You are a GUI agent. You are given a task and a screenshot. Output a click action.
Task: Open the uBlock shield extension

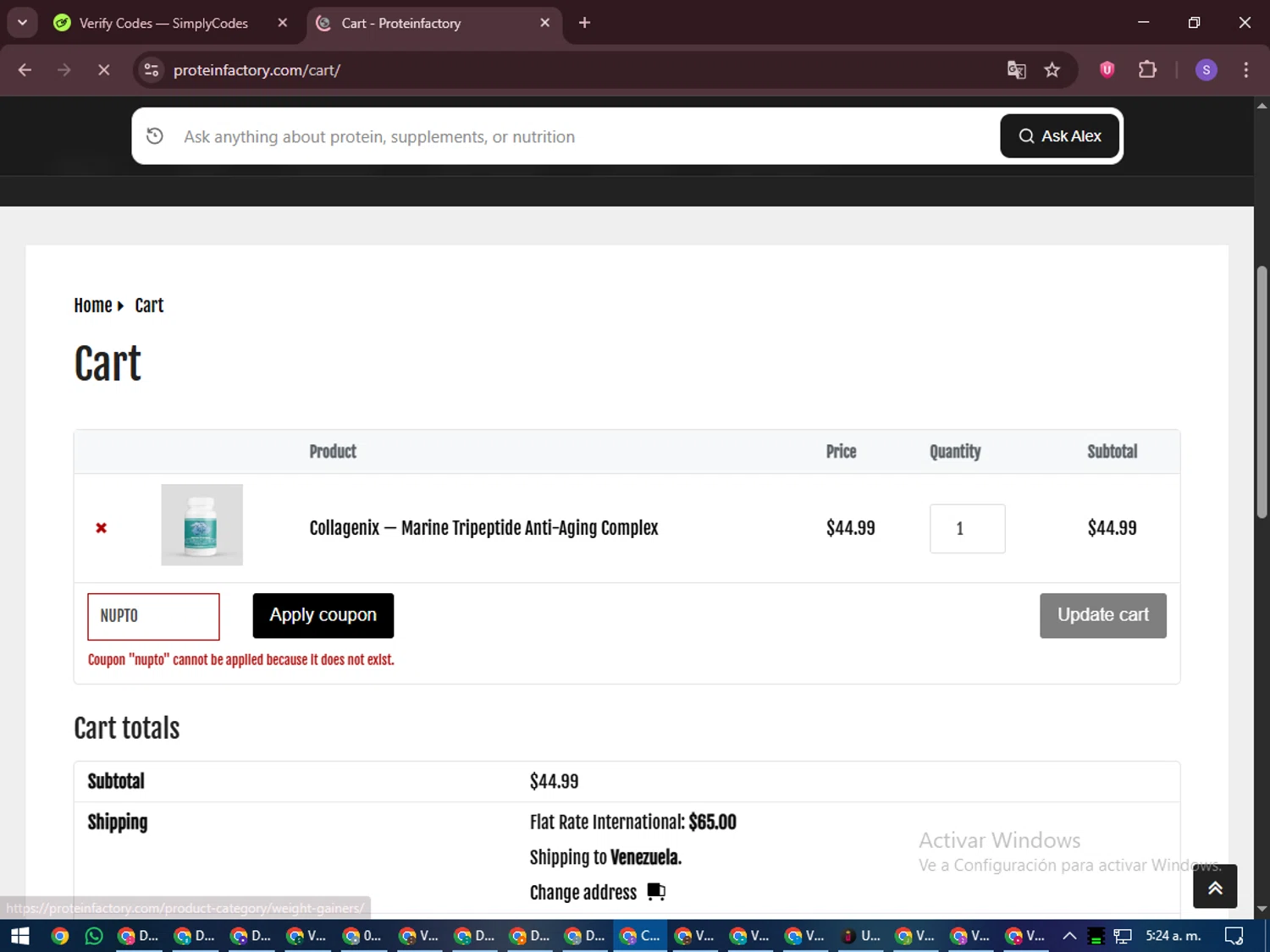click(1107, 70)
